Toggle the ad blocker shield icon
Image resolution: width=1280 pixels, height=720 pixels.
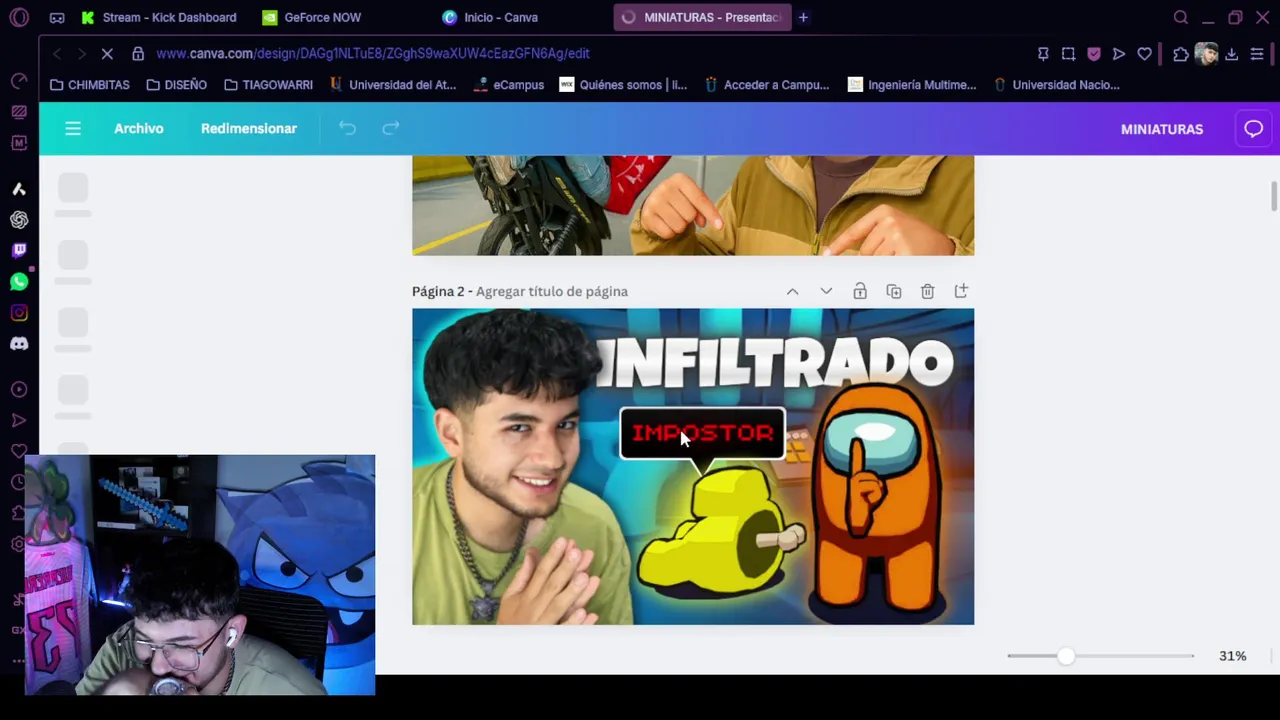click(x=1093, y=54)
